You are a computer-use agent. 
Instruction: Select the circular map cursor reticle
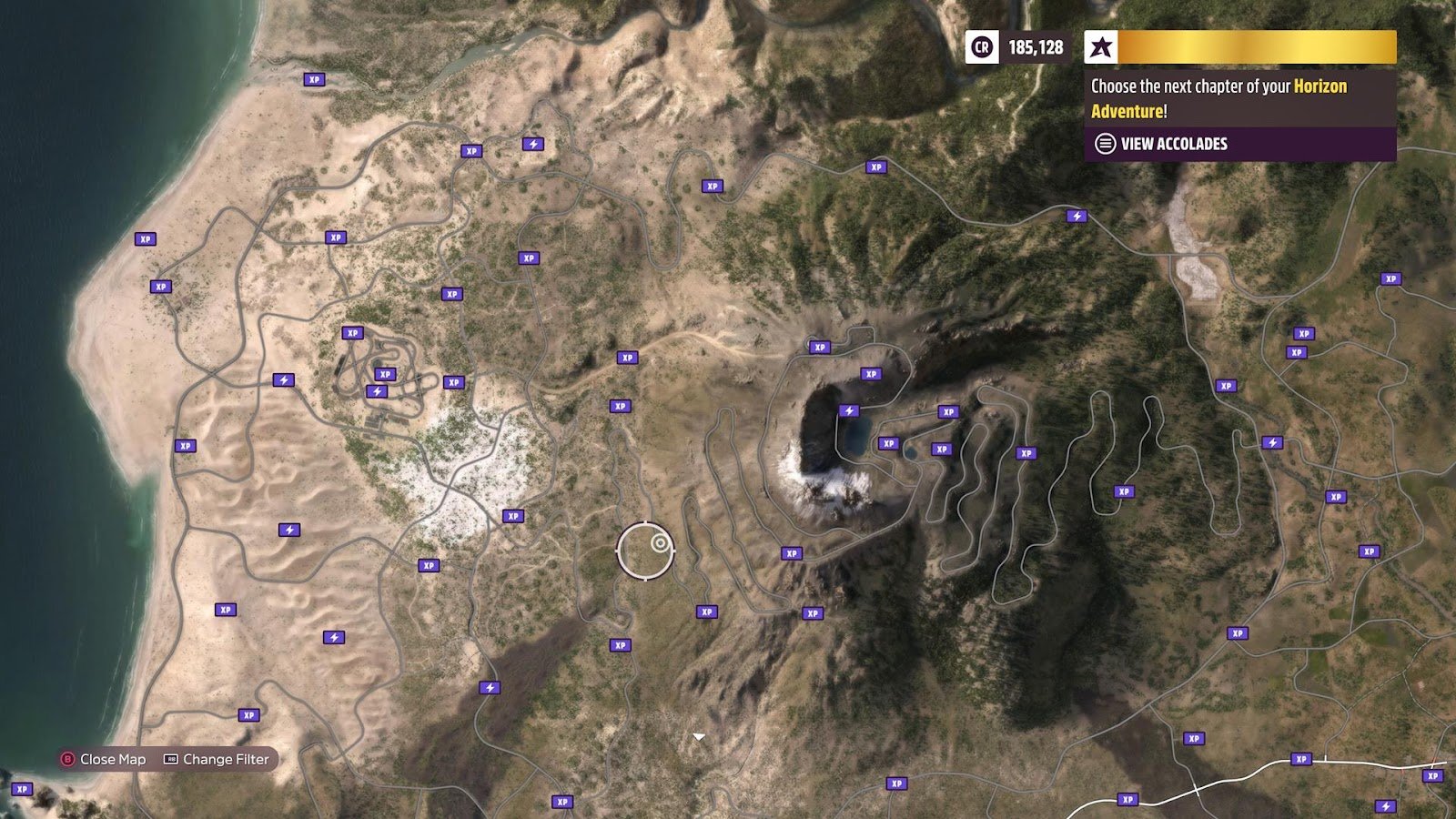[645, 551]
